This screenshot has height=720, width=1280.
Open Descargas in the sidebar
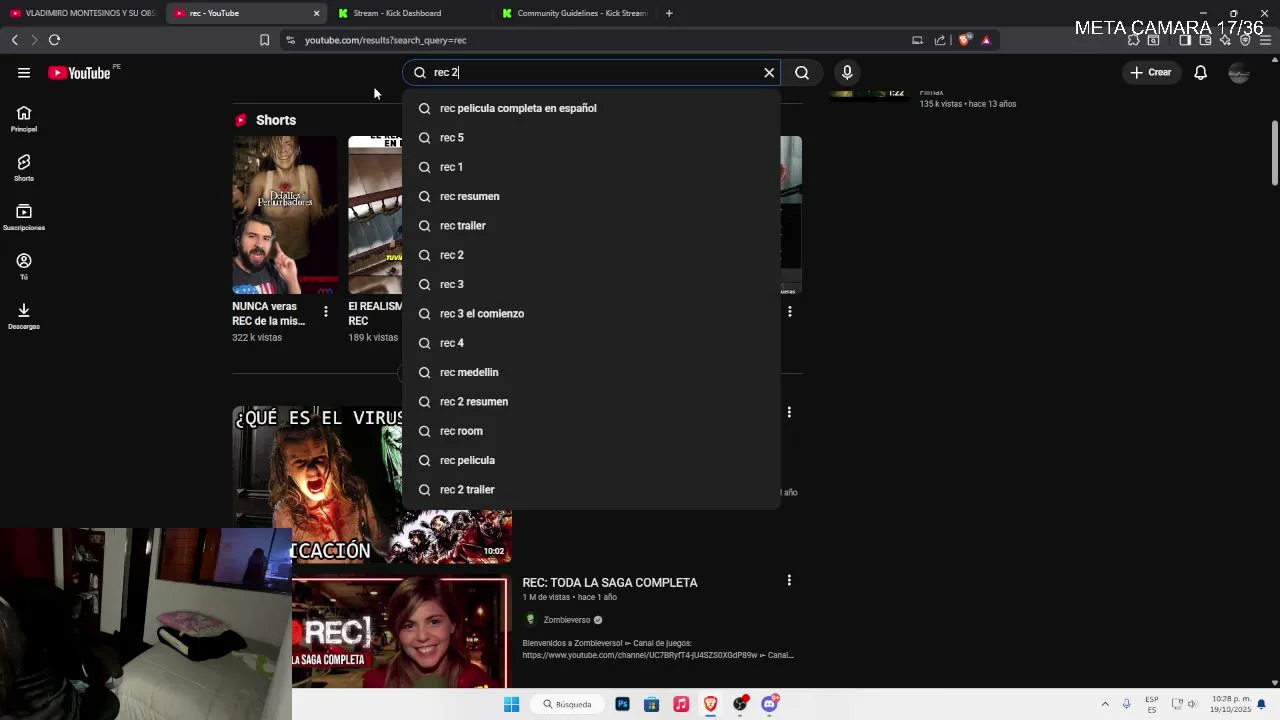(x=24, y=316)
